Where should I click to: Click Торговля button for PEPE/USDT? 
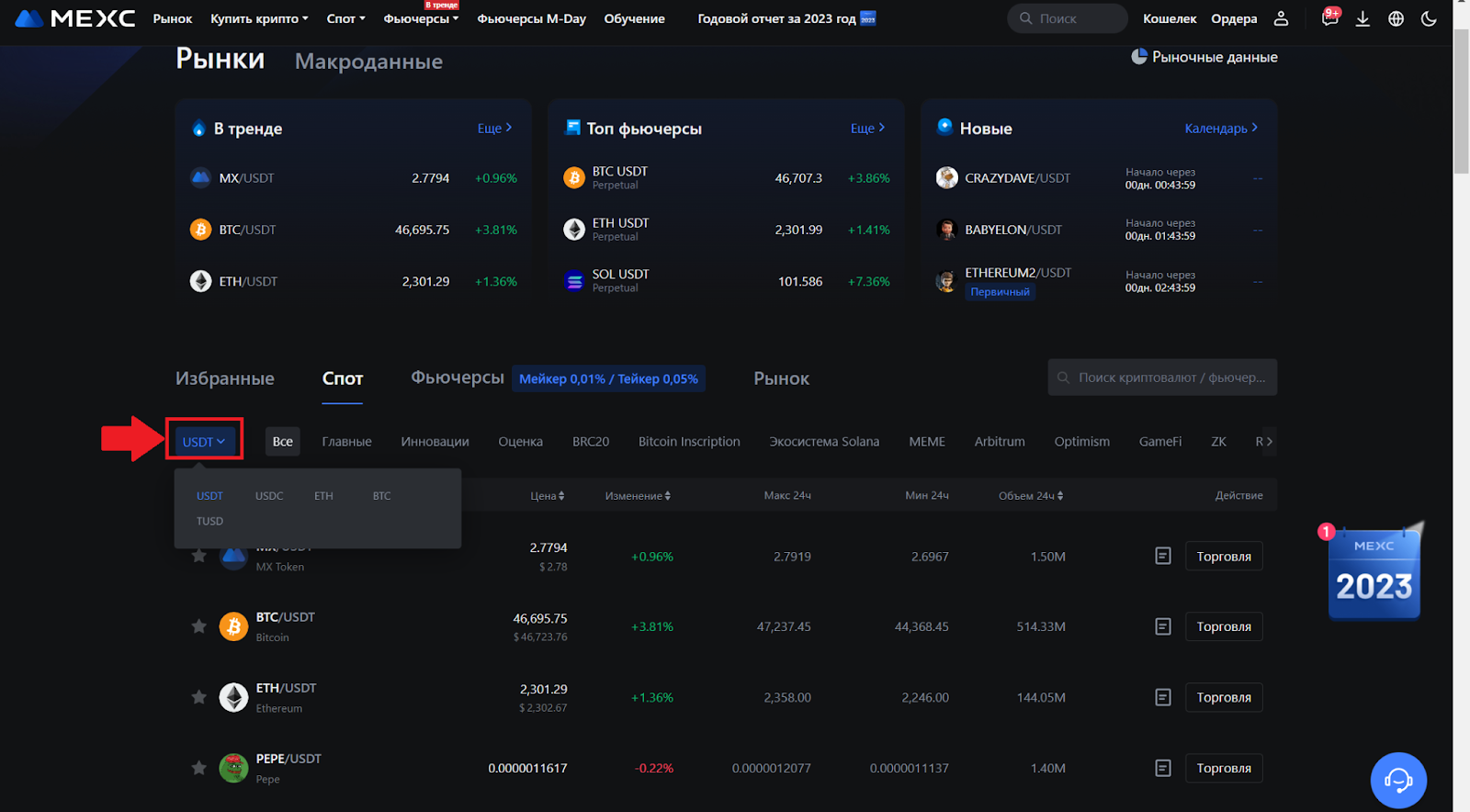coord(1224,768)
